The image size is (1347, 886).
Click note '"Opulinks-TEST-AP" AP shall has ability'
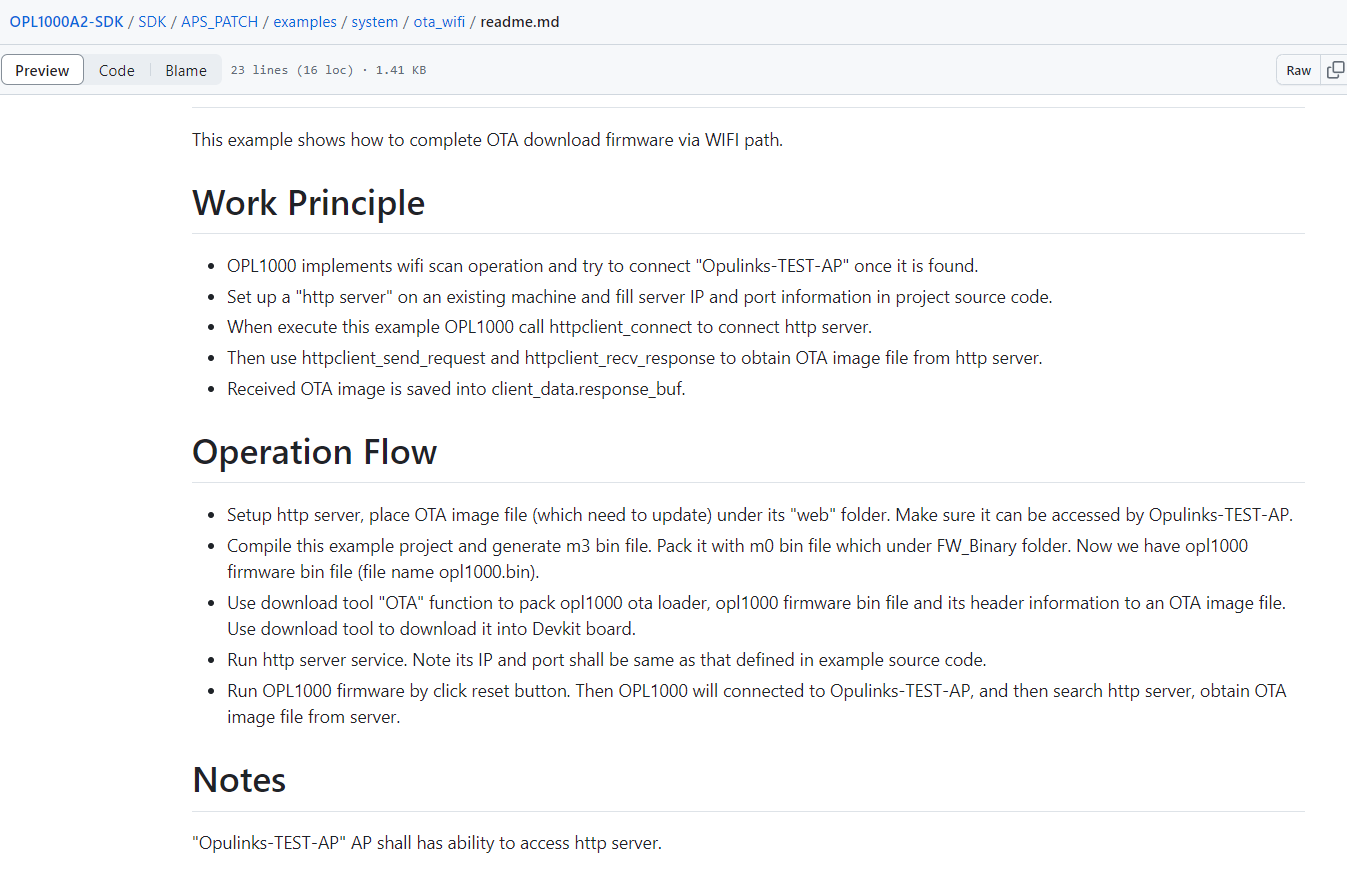click(x=427, y=843)
